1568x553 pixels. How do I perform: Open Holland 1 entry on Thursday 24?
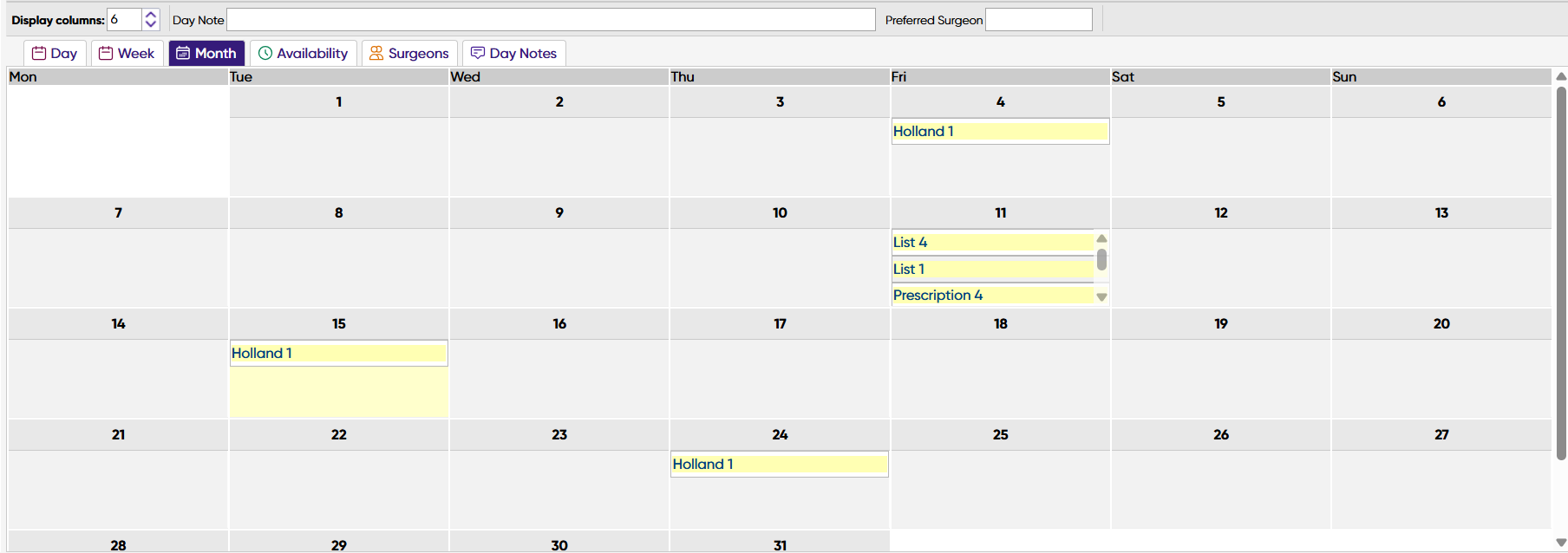tap(780, 464)
